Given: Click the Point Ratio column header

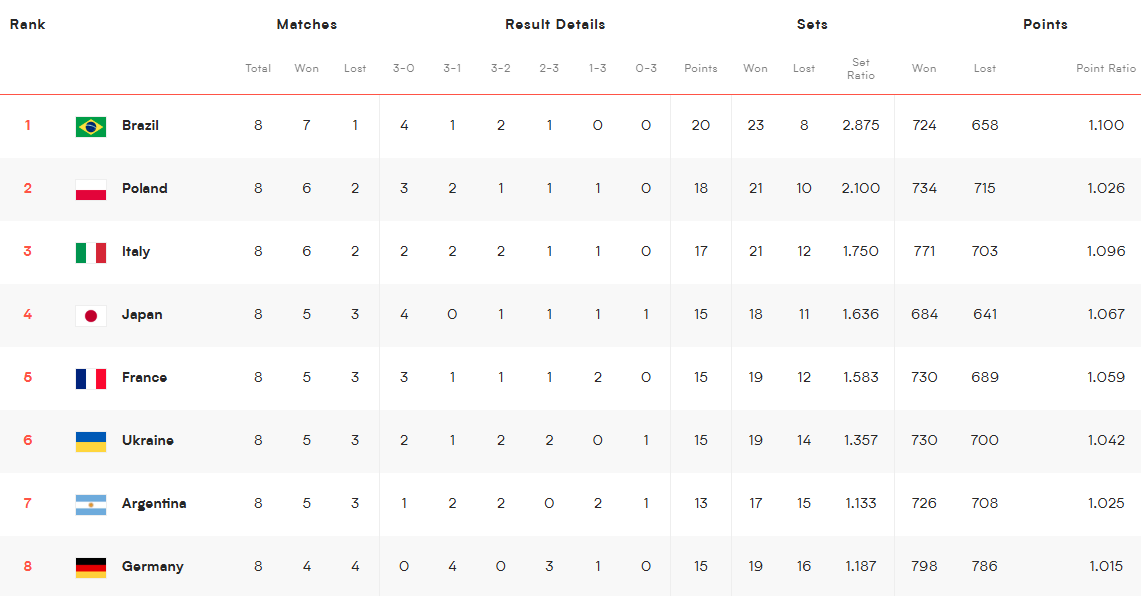Looking at the screenshot, I should pyautogui.click(x=1106, y=68).
